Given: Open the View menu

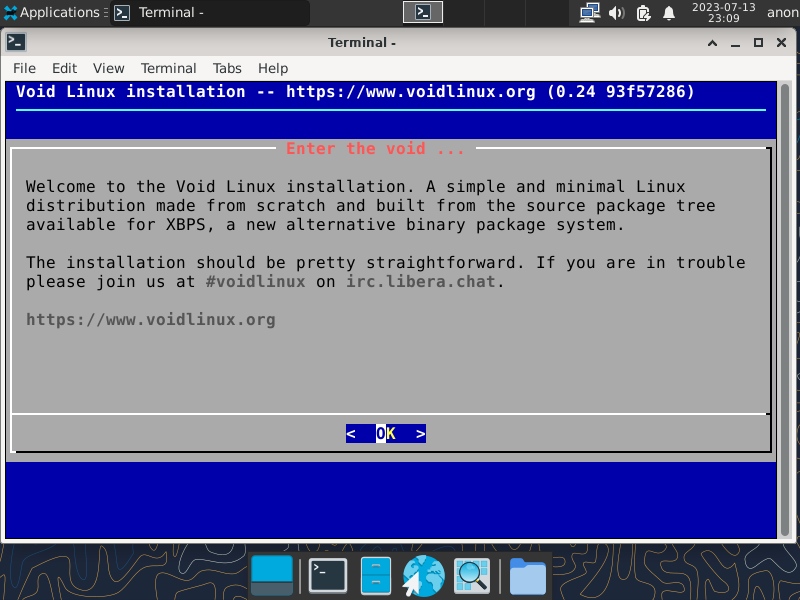Looking at the screenshot, I should click(108, 68).
